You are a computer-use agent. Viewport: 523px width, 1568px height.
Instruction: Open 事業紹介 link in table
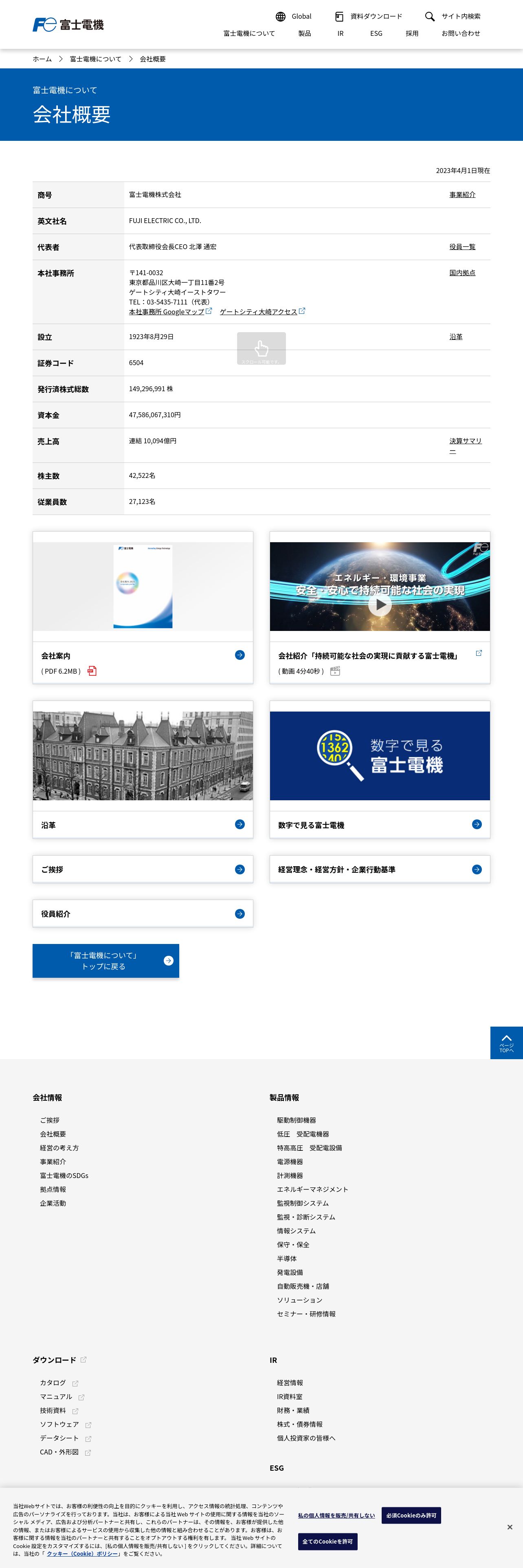click(462, 195)
